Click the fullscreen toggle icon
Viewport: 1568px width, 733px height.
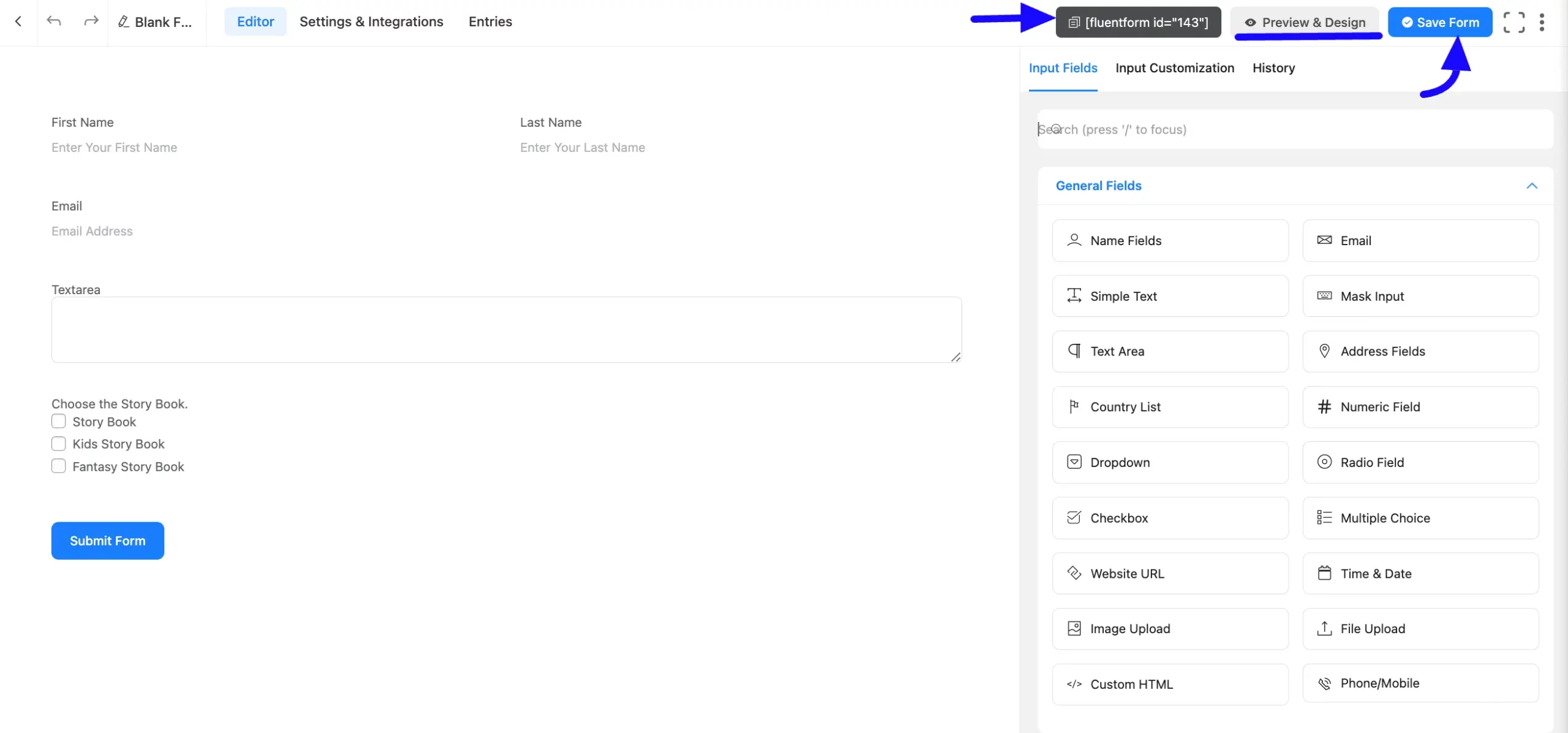pos(1514,22)
